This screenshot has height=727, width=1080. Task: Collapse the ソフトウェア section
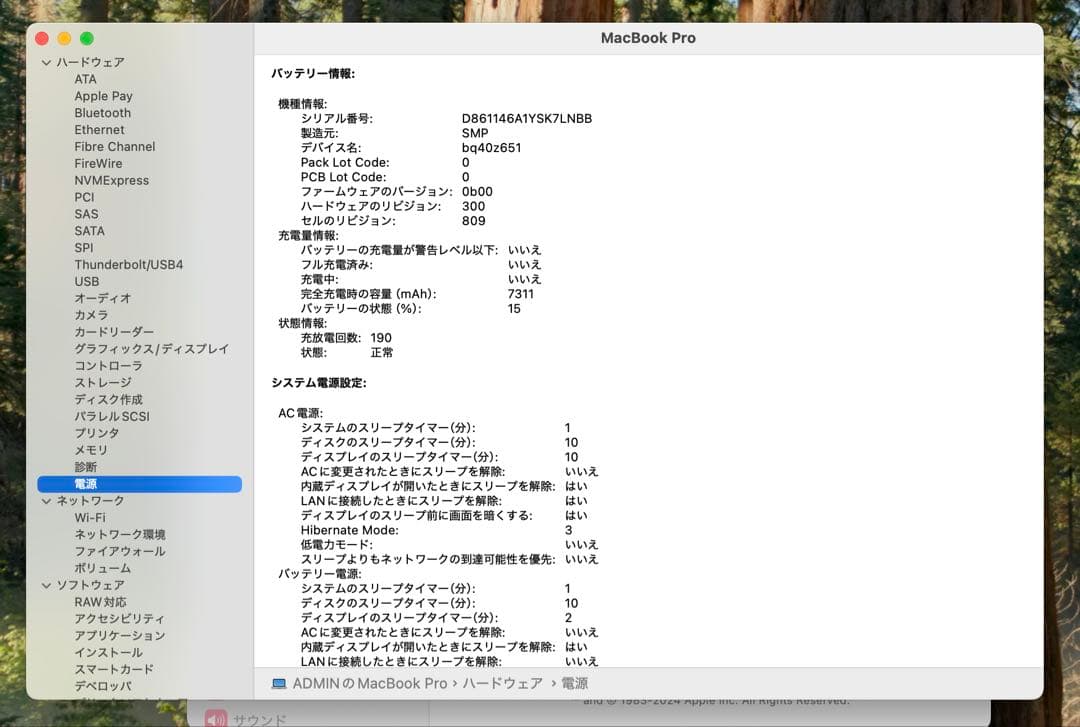46,585
